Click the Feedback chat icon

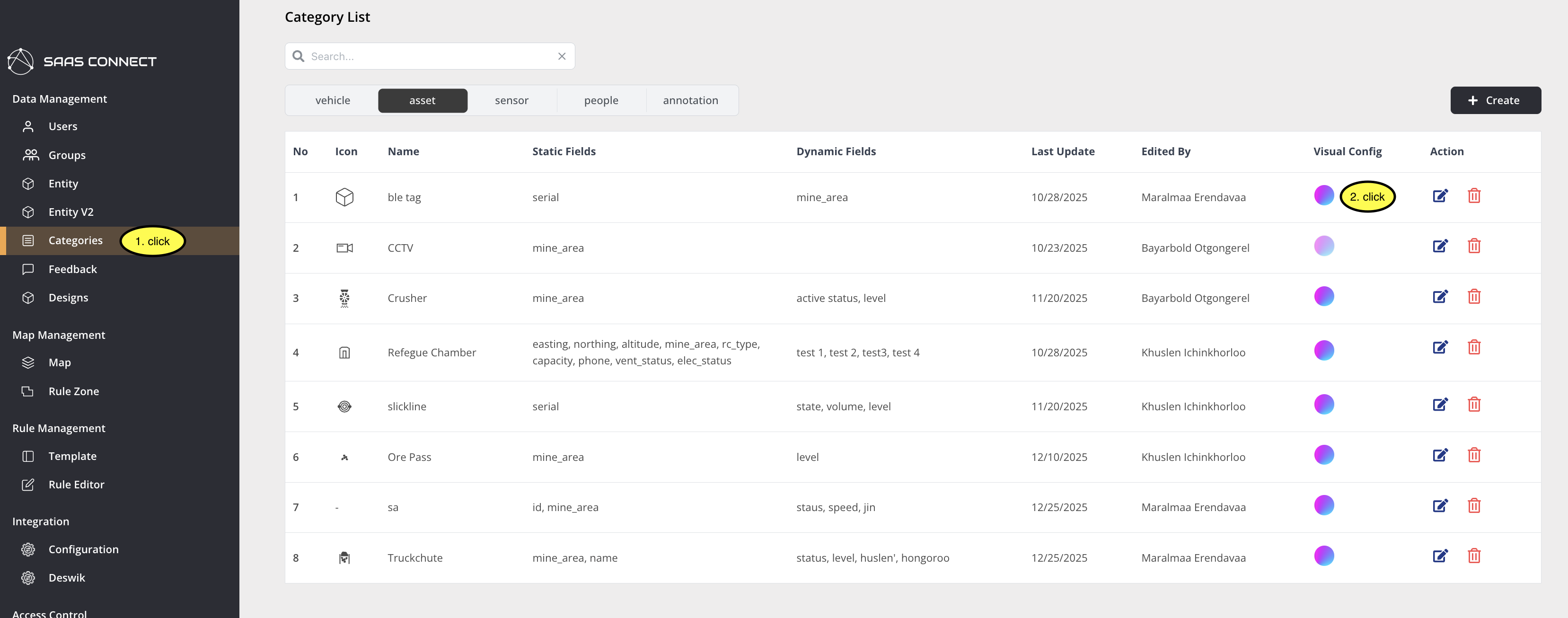(28, 268)
